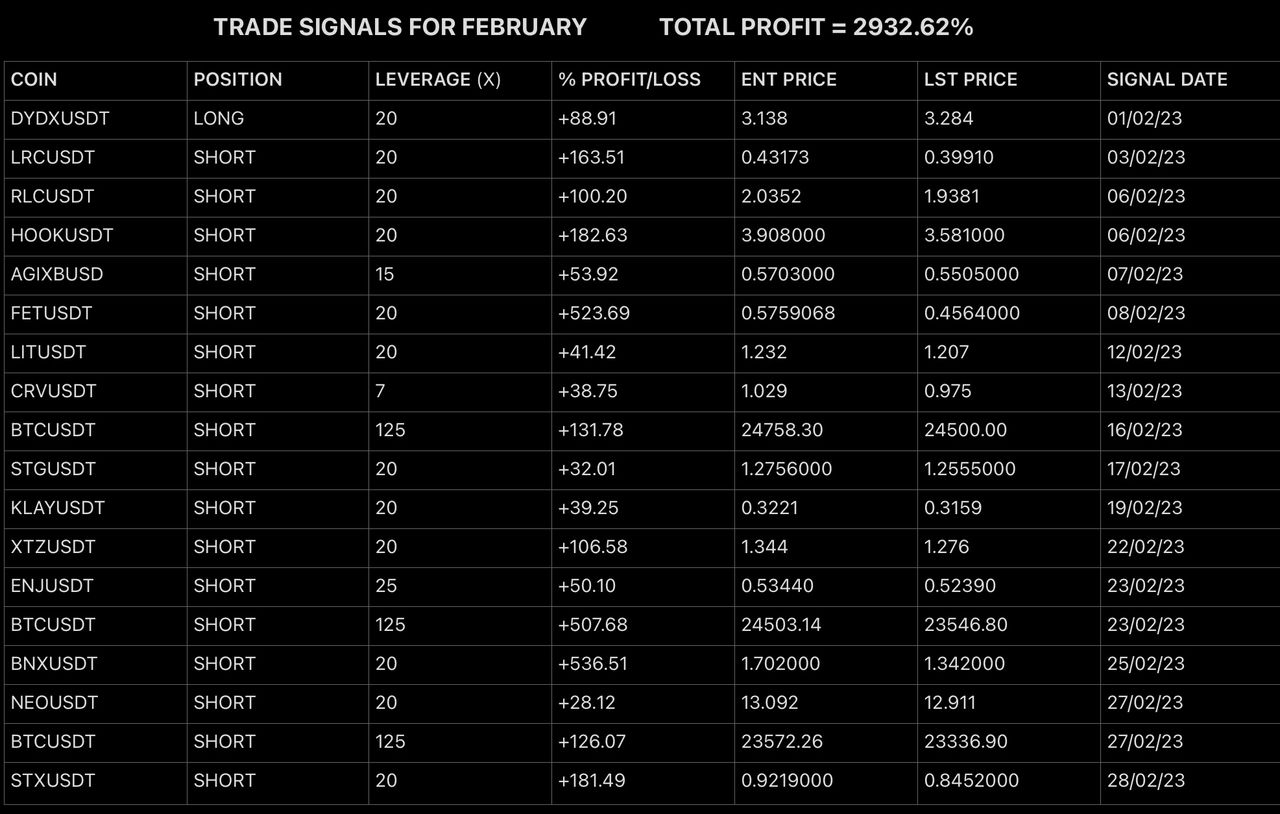The width and height of the screenshot is (1280, 814).
Task: Click the STXUSDT coin cell
Action: point(53,780)
